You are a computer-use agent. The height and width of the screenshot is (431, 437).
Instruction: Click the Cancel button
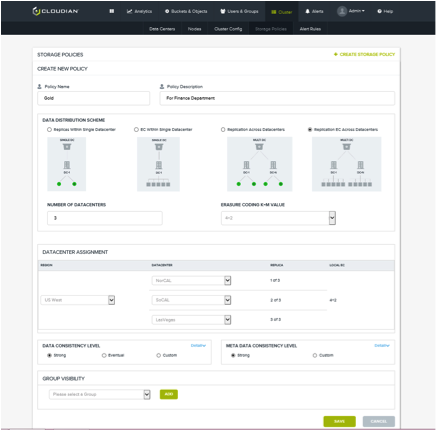coord(379,421)
